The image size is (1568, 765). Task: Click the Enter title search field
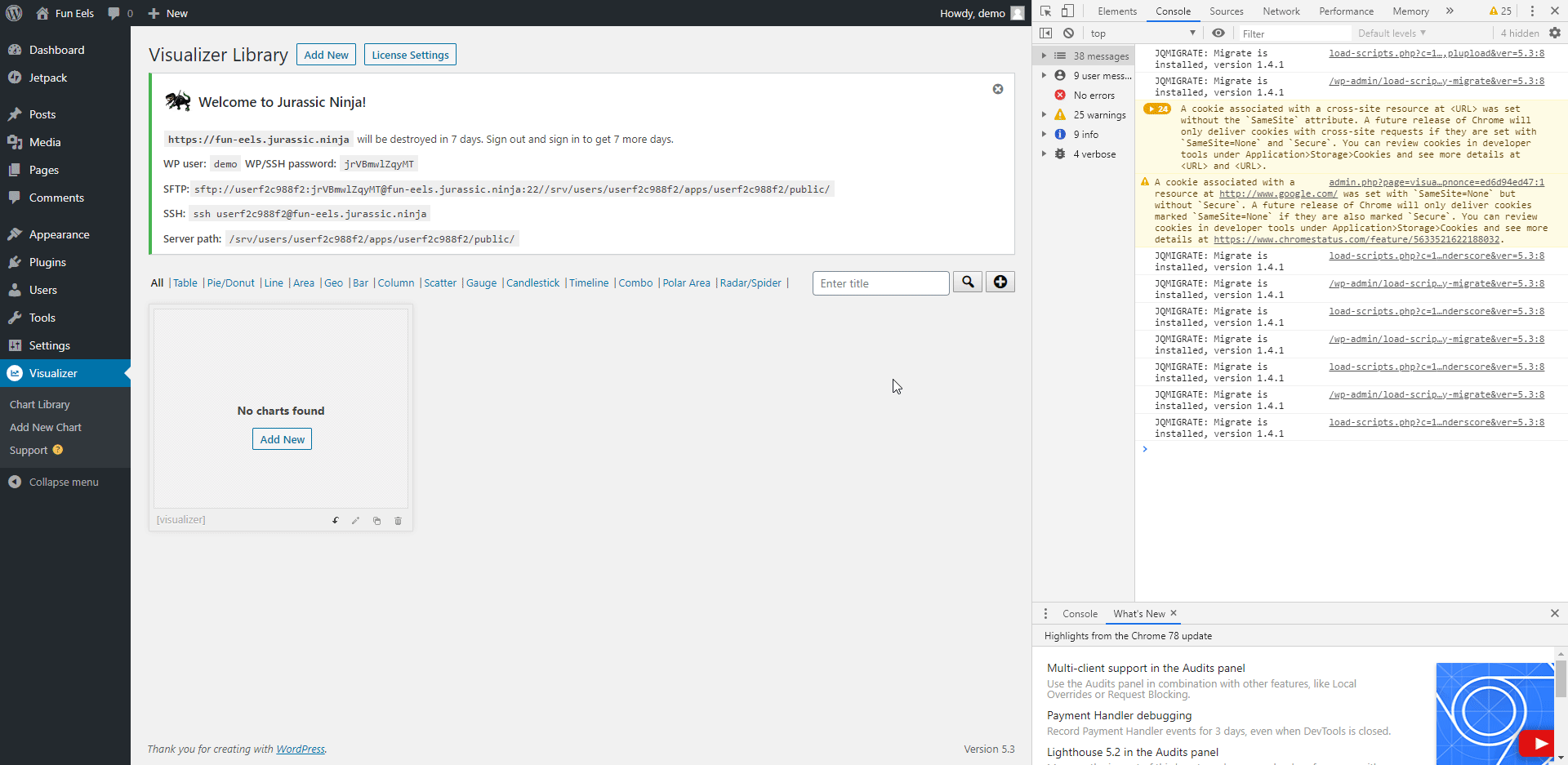[880, 282]
